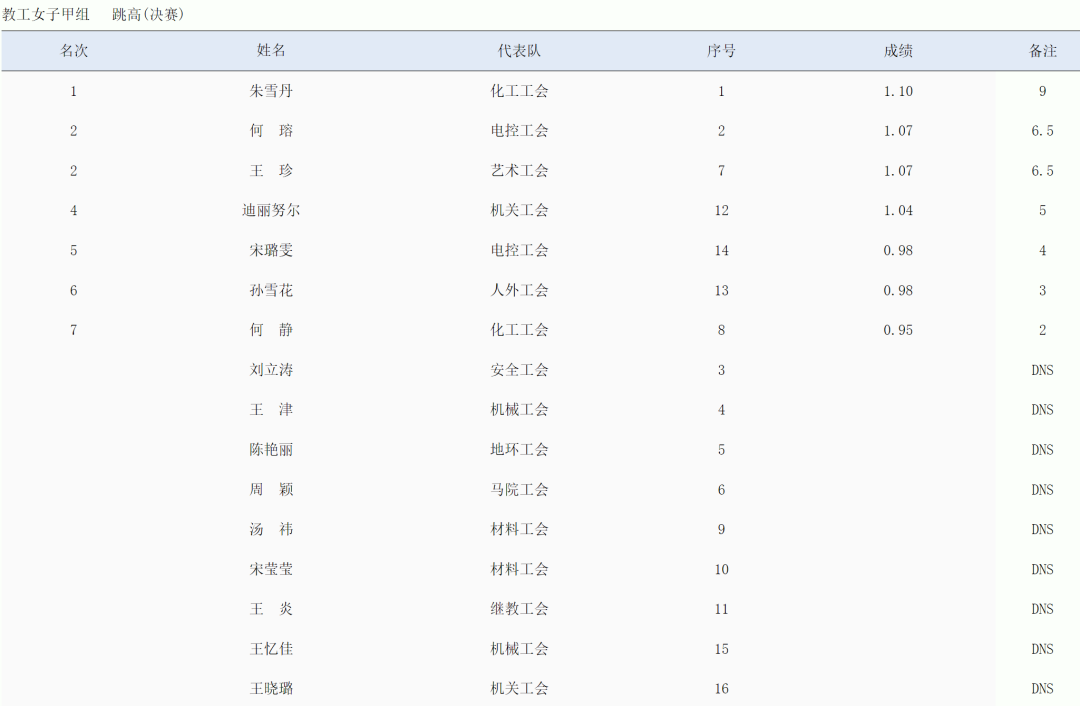
Task: Select the 代表队 column header
Action: 519,51
